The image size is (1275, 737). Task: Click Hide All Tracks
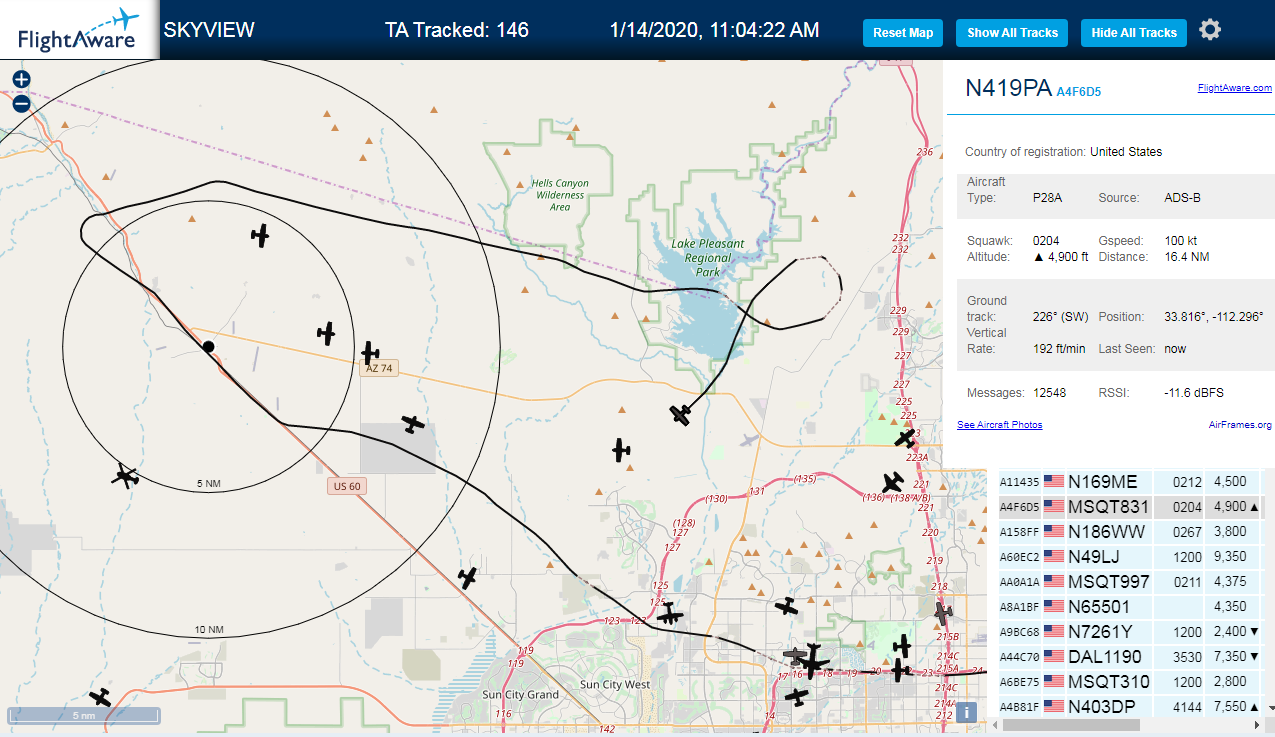(1134, 33)
